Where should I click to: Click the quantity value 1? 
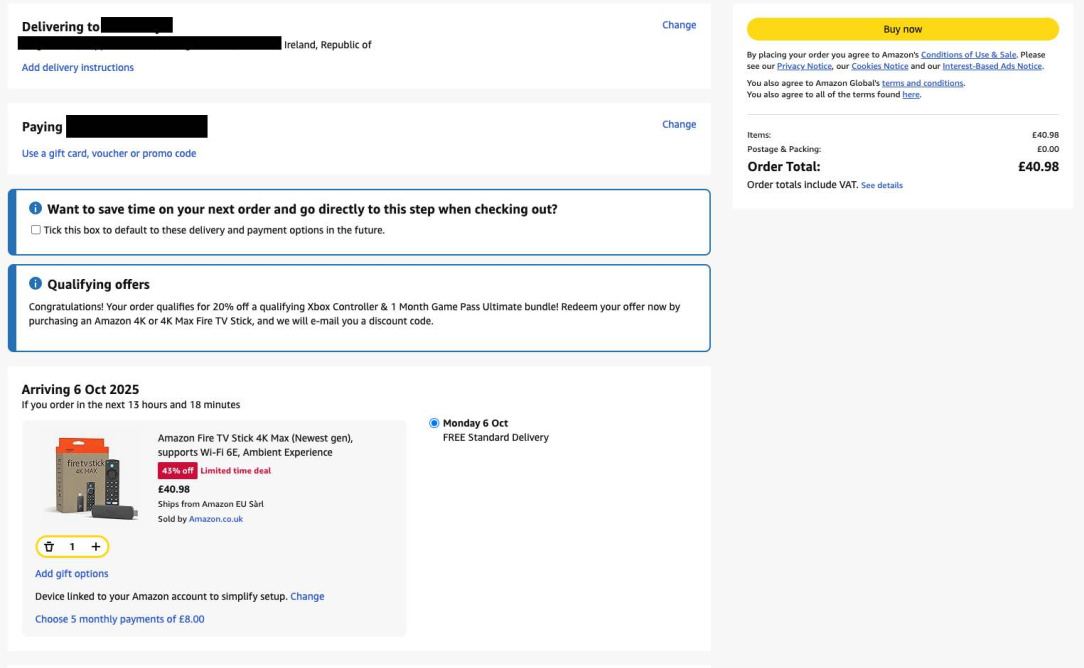click(72, 546)
